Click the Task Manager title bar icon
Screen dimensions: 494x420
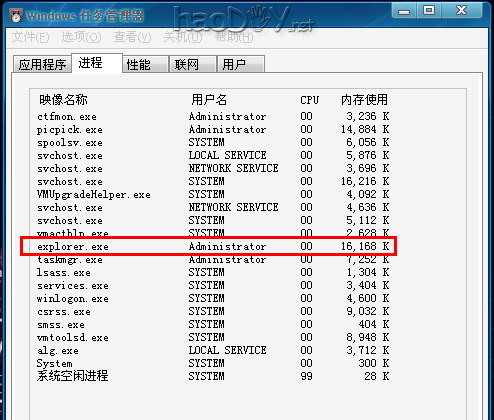[x=16, y=16]
